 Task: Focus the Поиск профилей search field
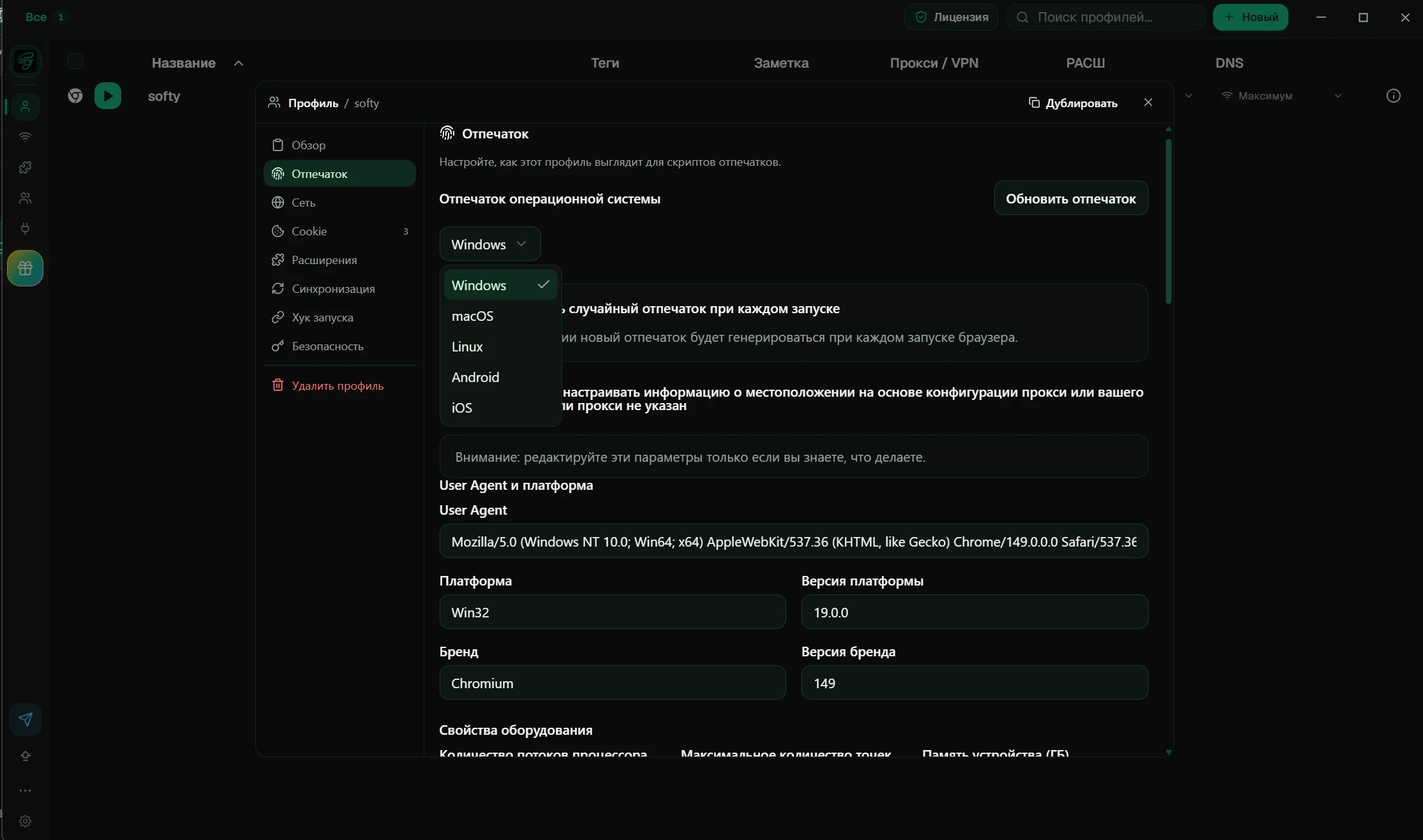1106,17
